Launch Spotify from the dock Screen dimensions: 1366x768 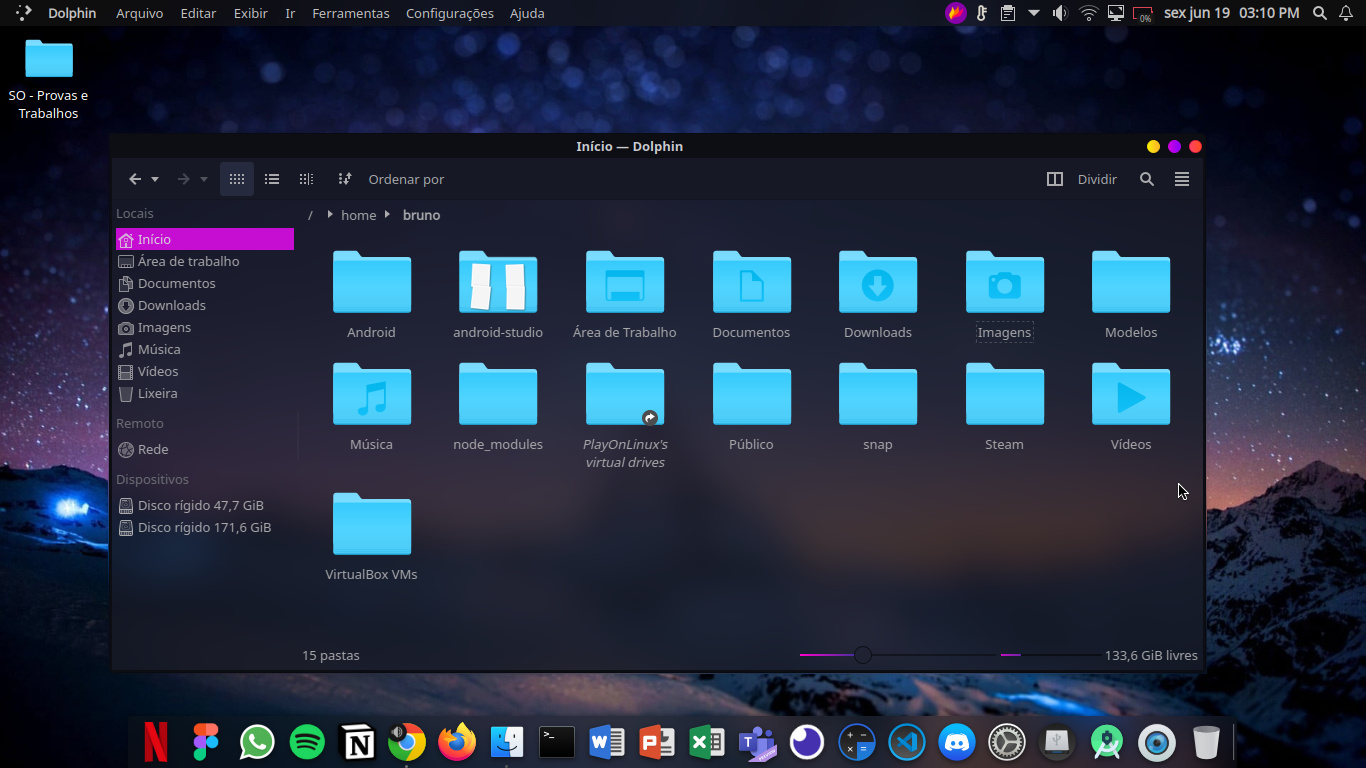[307, 742]
